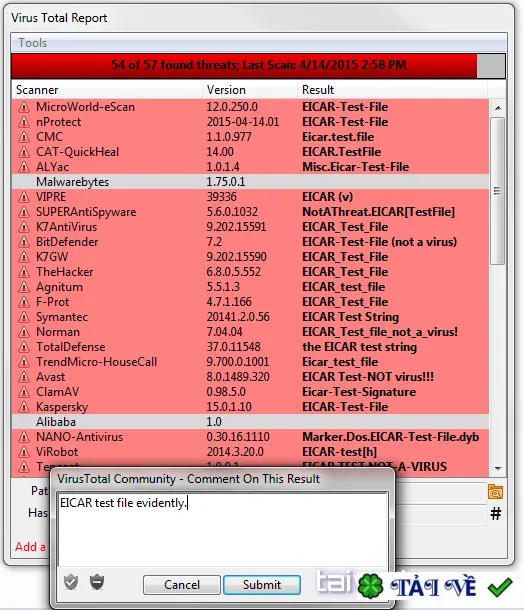Image resolution: width=524 pixels, height=610 pixels.
Task: Click the warning icon beside MicroWorld-eScan
Action: (24, 107)
